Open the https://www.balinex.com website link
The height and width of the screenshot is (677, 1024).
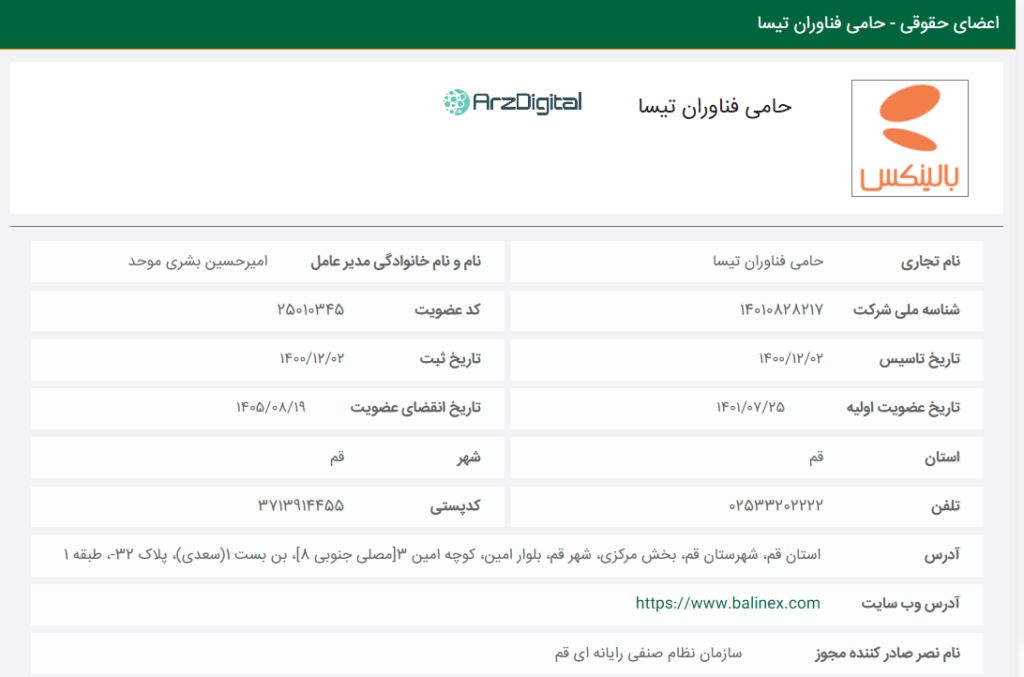pos(728,603)
